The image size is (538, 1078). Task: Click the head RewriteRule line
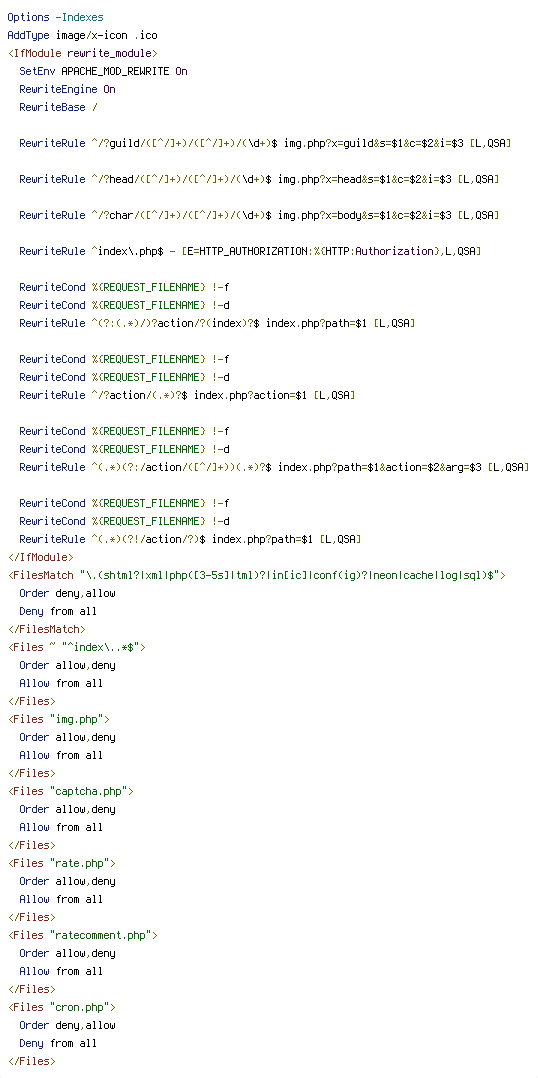coord(259,179)
